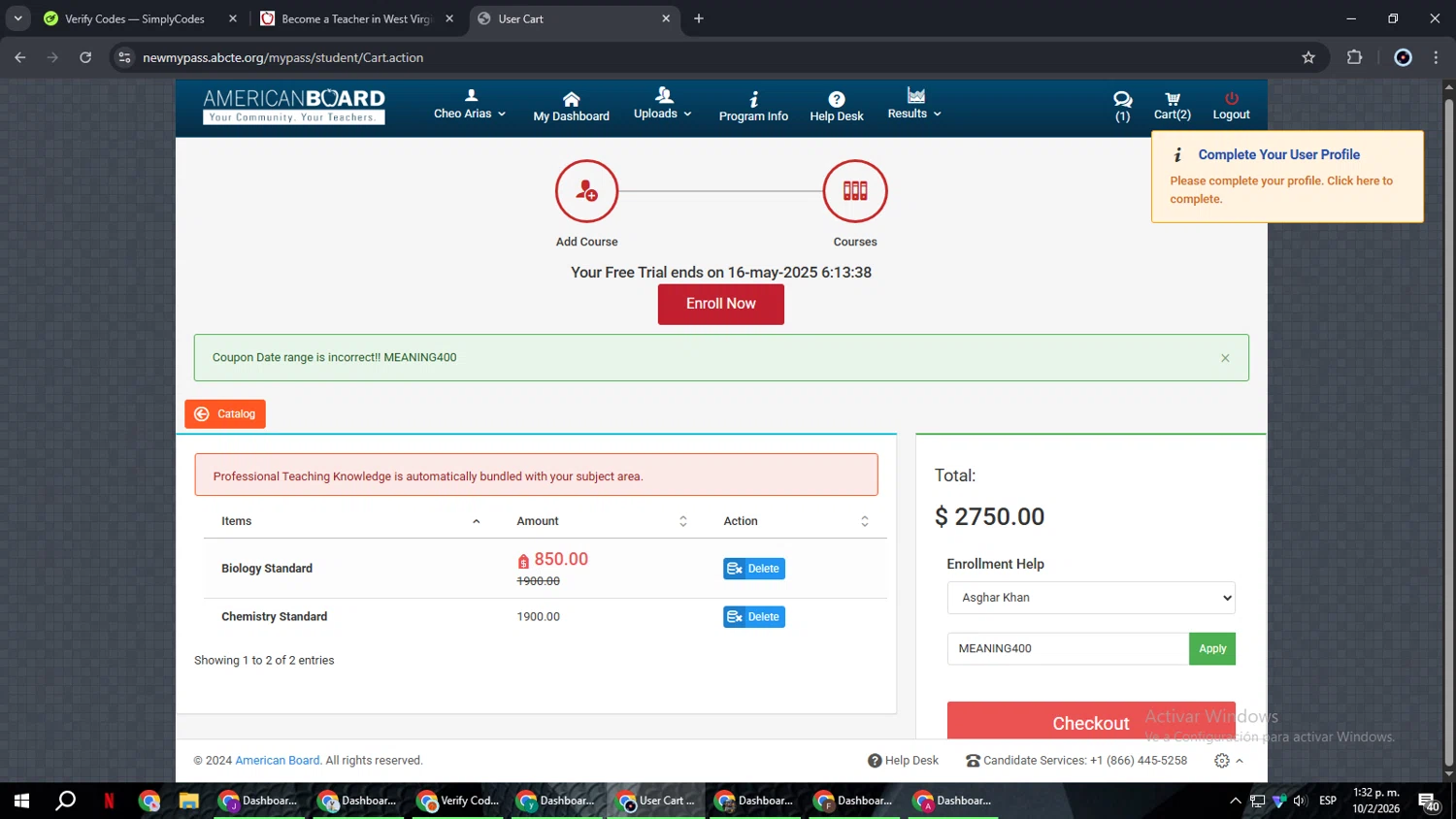1456x819 pixels.
Task: Click the American Board logo
Action: [x=294, y=106]
